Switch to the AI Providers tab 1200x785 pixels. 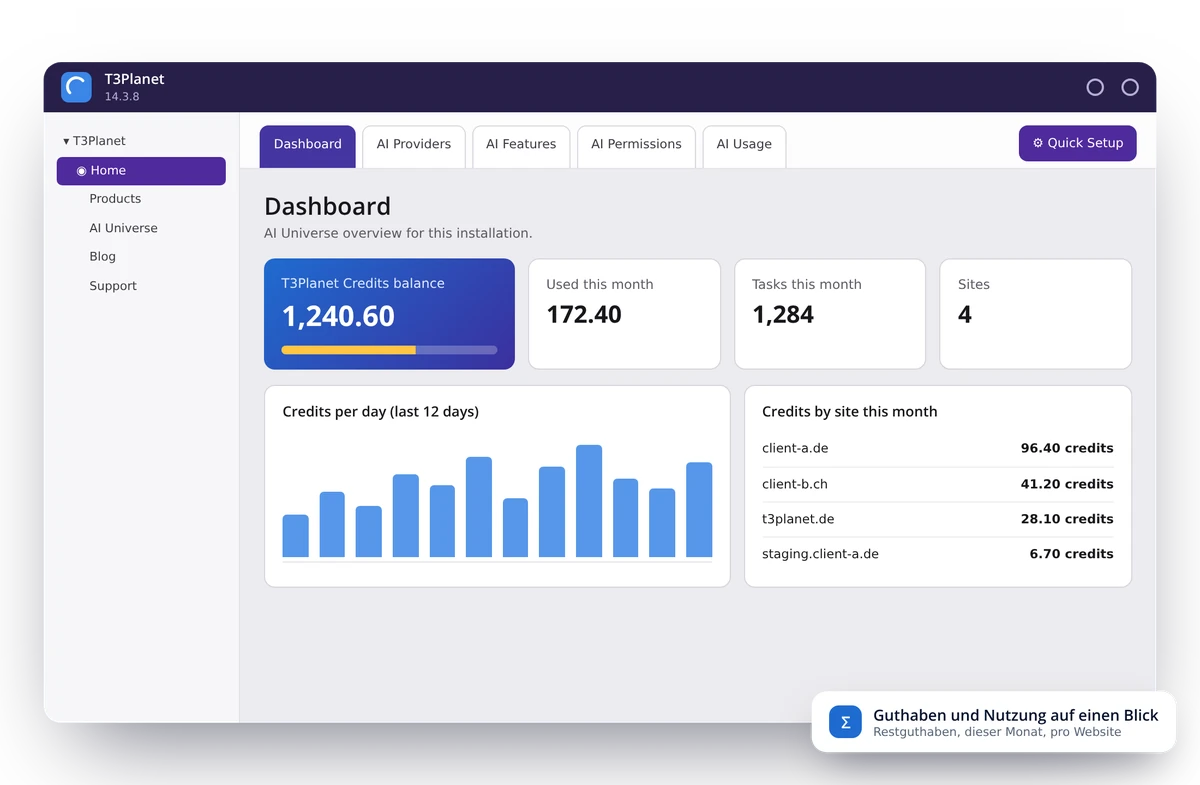(414, 146)
